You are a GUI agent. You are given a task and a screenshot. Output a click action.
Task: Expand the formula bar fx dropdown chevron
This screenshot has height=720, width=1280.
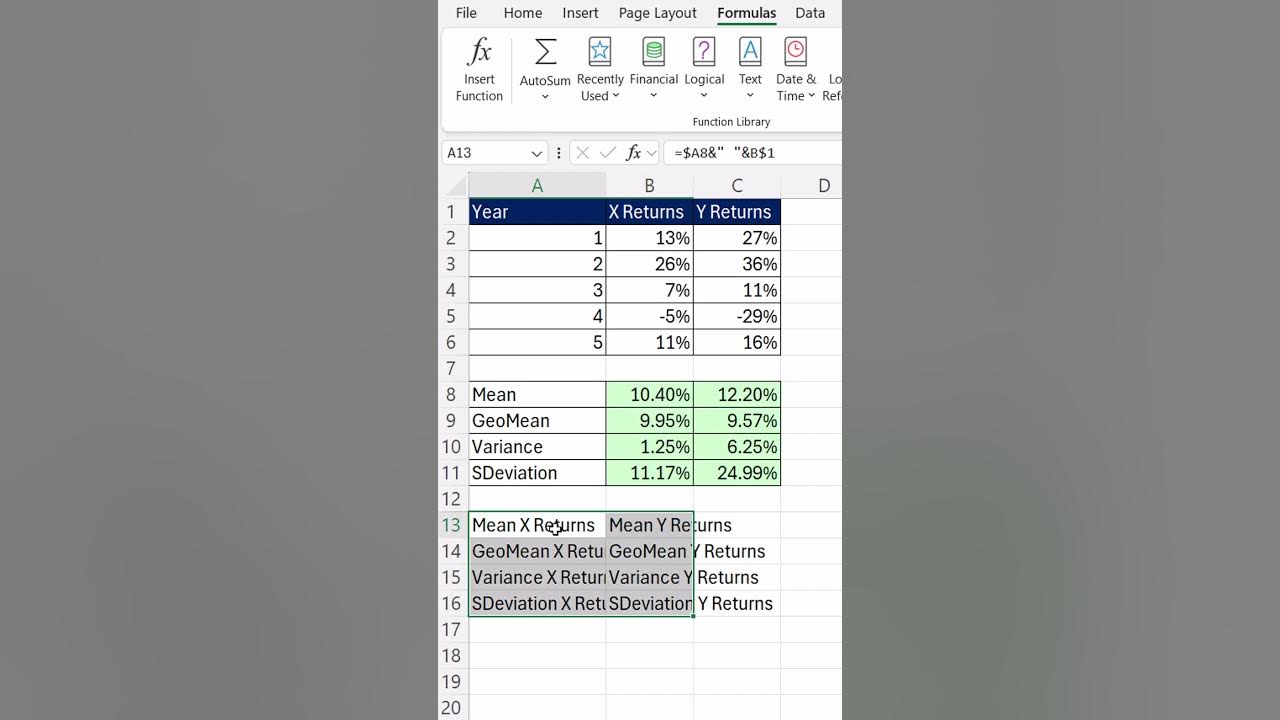click(652, 153)
